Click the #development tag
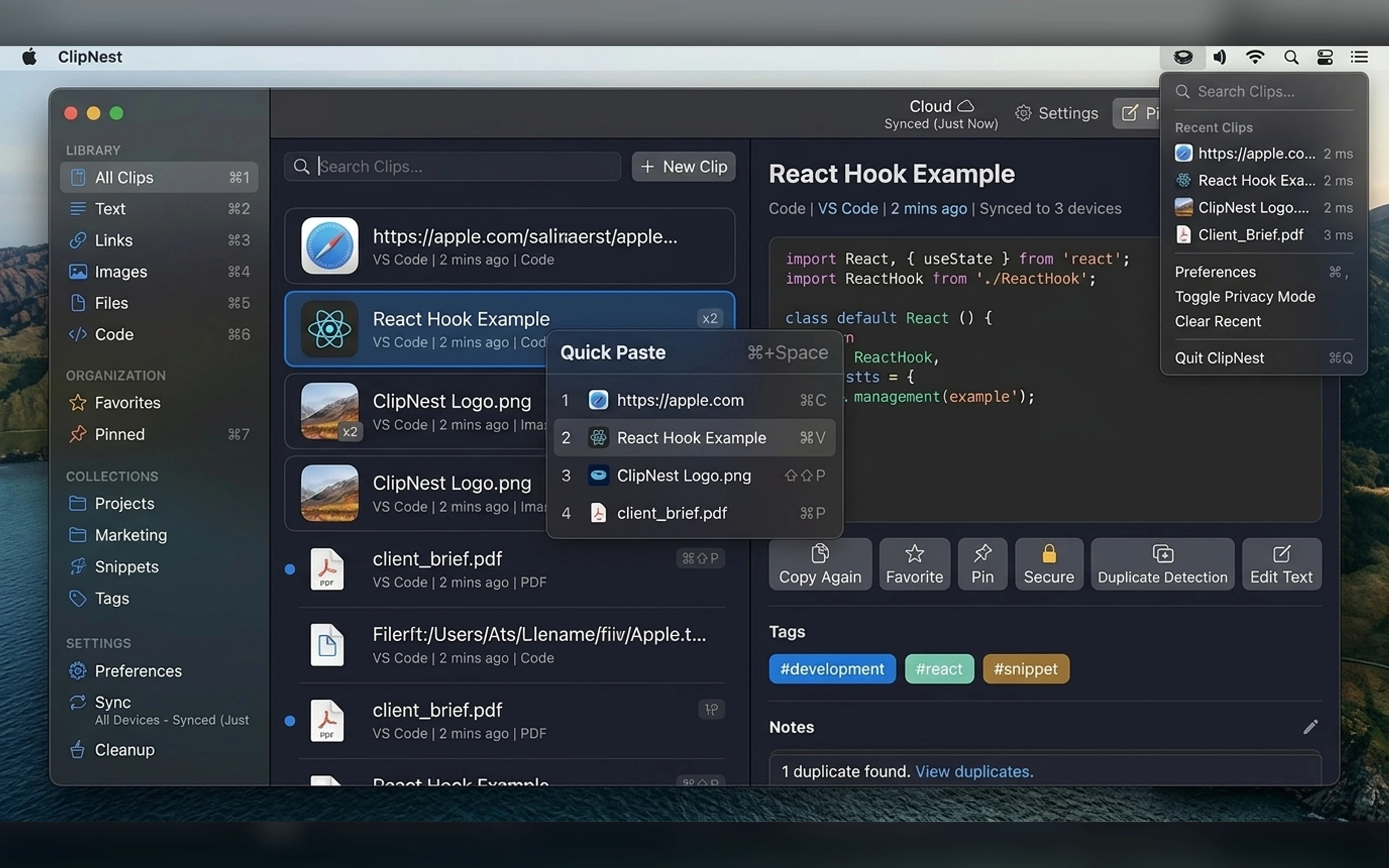 [832, 669]
